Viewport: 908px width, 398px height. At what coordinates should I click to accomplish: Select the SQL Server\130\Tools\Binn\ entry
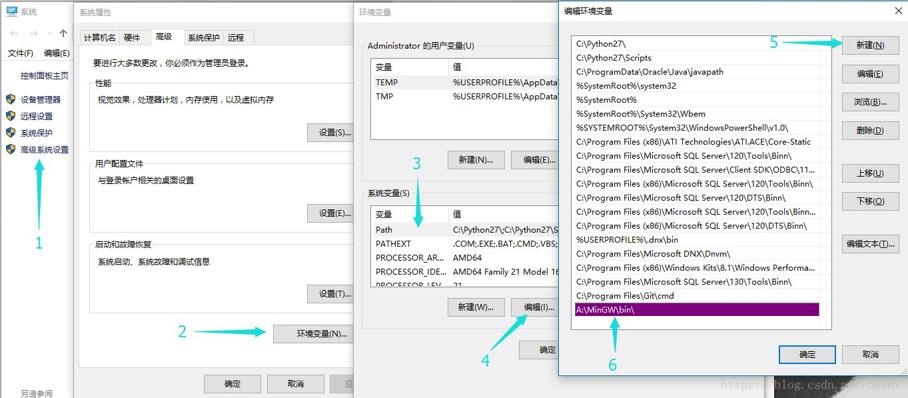pyautogui.click(x=697, y=282)
